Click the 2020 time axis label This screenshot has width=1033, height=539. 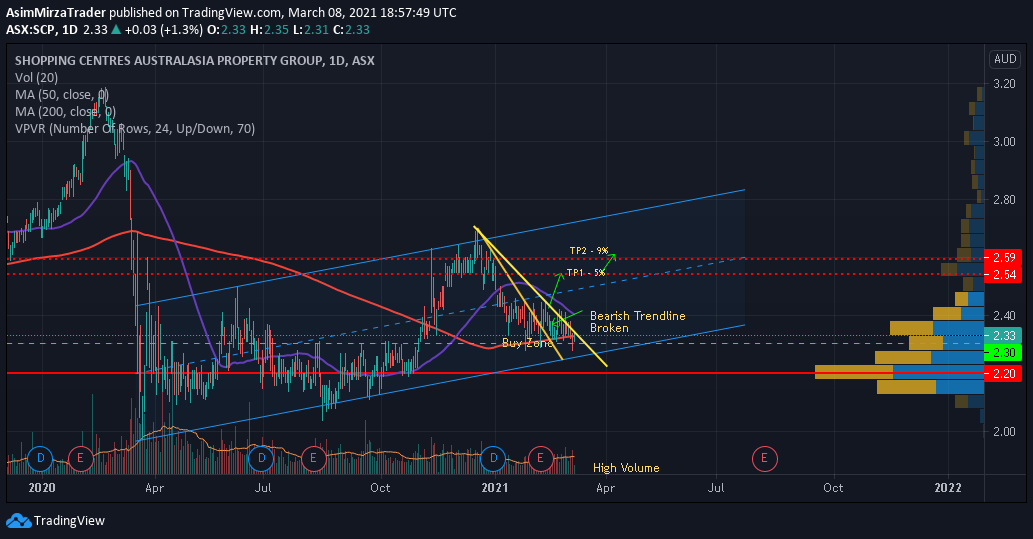click(42, 488)
